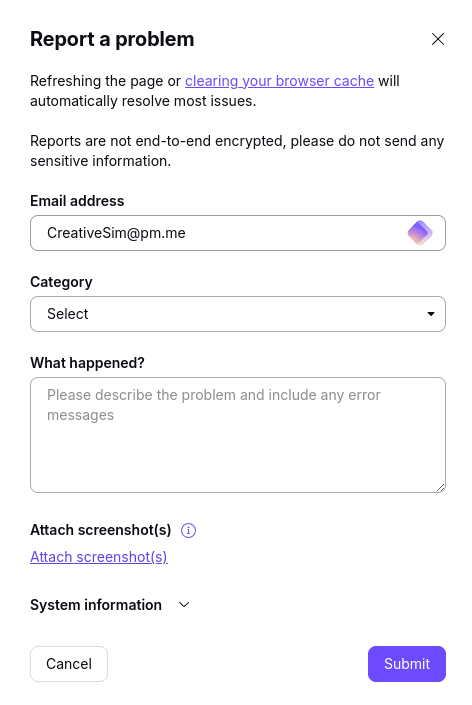
Task: Show the info tooltip beside Attach screenshot(s)
Action: tap(188, 530)
